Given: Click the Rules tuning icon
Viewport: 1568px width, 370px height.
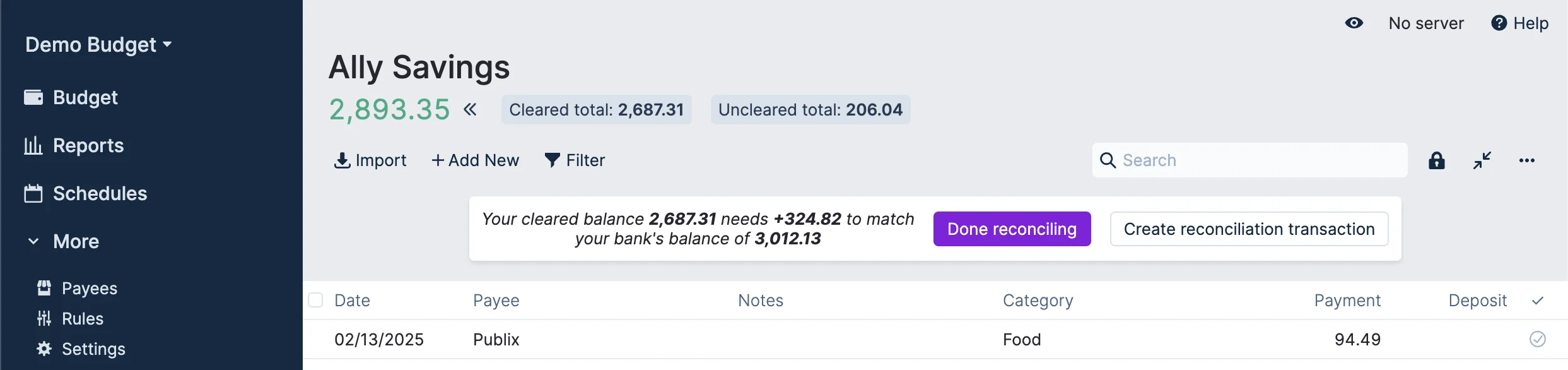Looking at the screenshot, I should tap(44, 318).
